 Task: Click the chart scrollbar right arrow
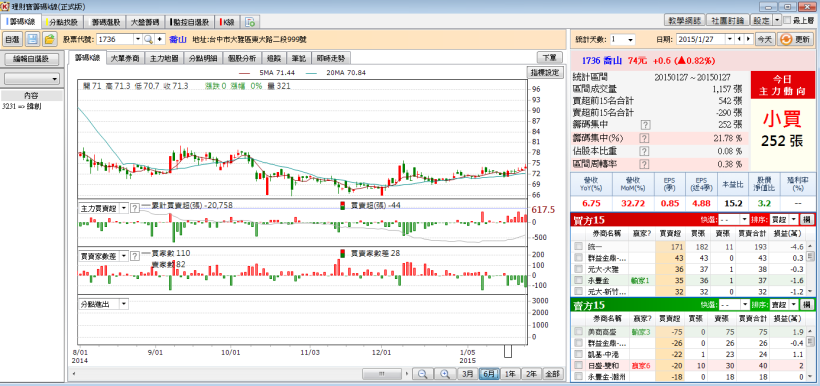click(407, 374)
